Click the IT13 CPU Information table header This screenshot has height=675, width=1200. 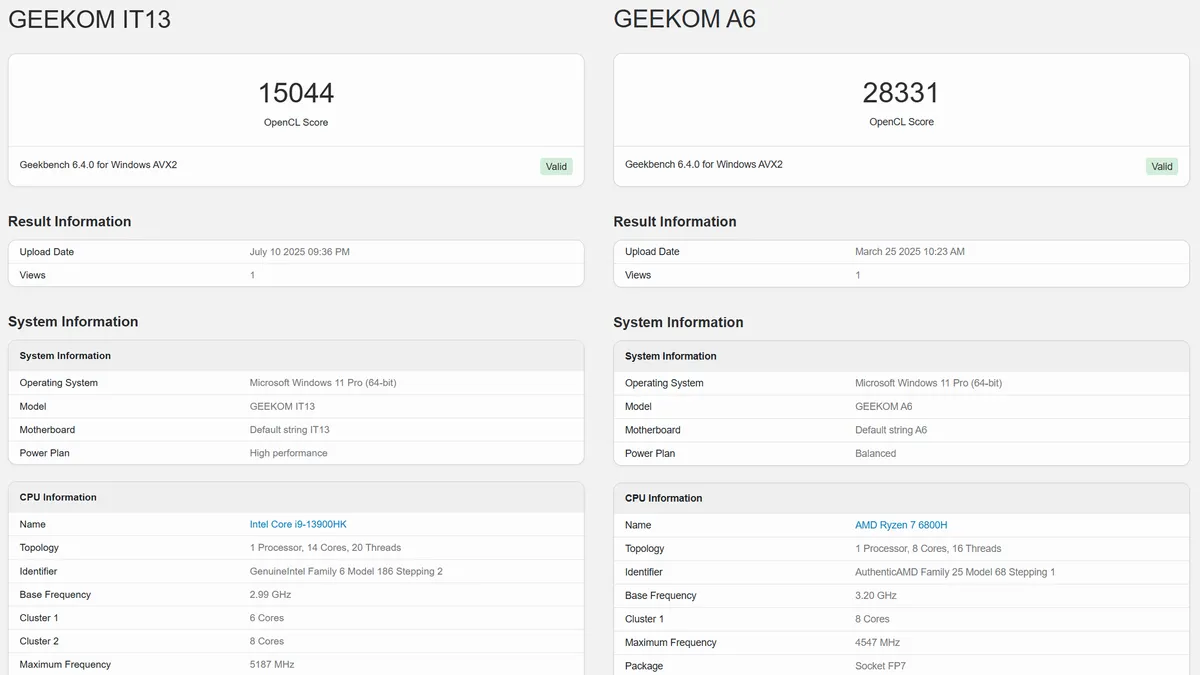point(58,497)
